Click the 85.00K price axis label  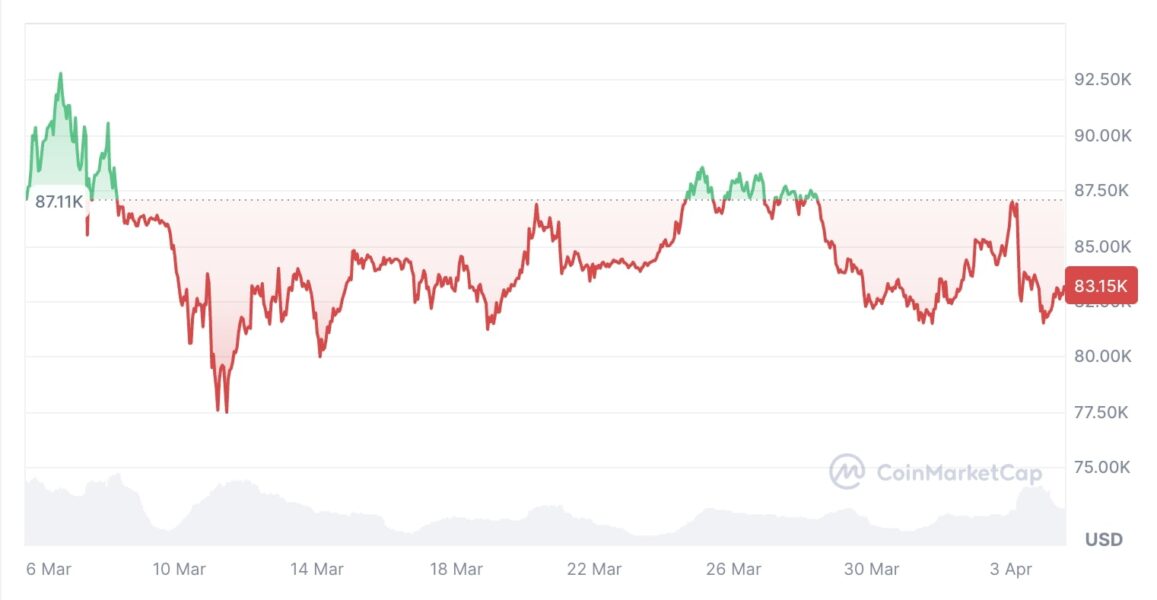click(1102, 246)
